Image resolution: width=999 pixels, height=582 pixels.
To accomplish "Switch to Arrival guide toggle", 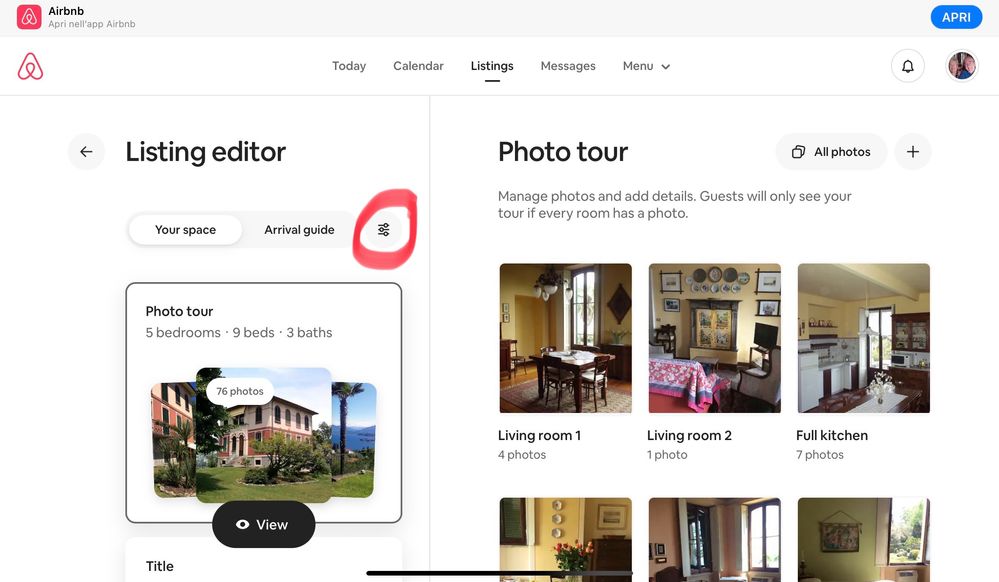I will [x=299, y=229].
